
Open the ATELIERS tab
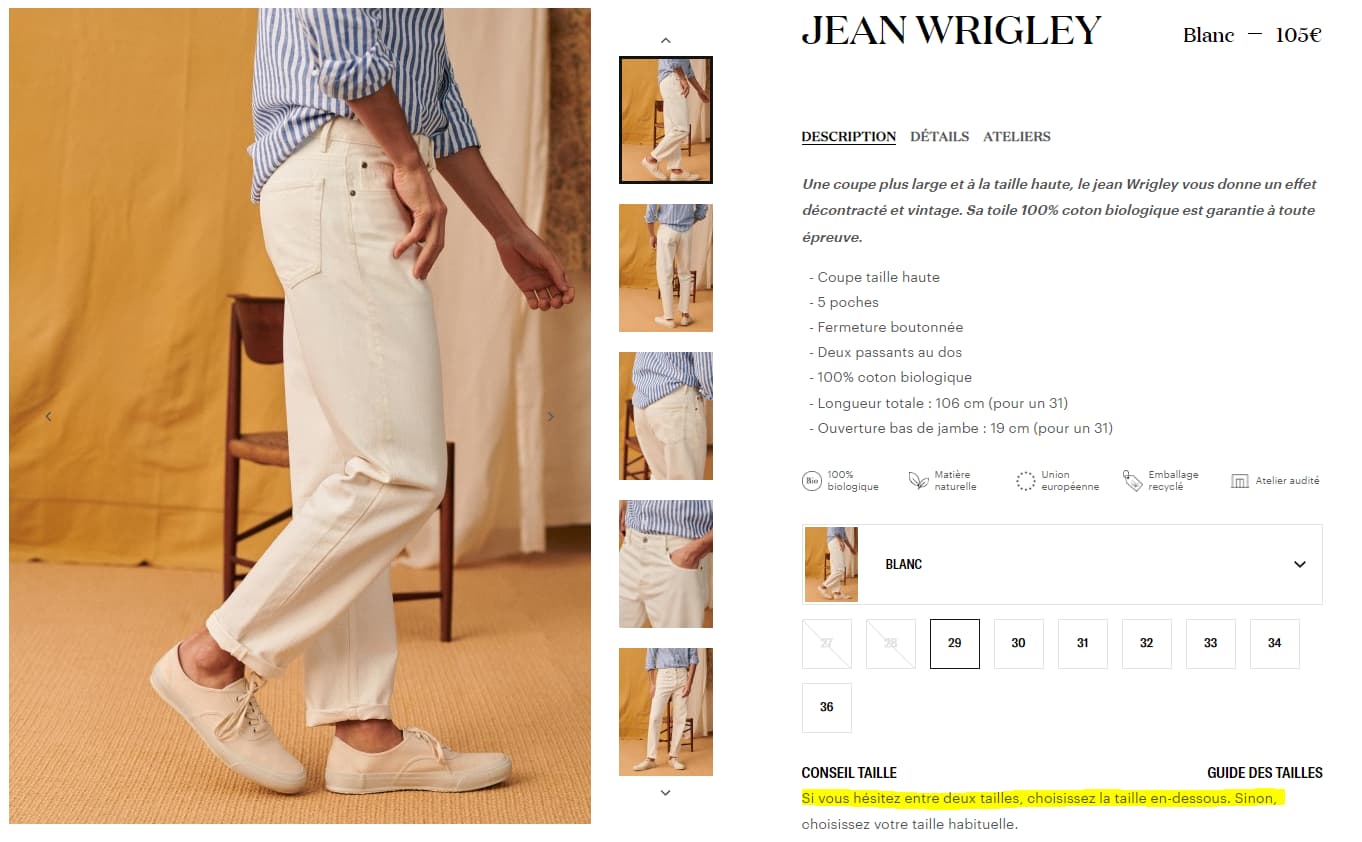tap(1017, 137)
